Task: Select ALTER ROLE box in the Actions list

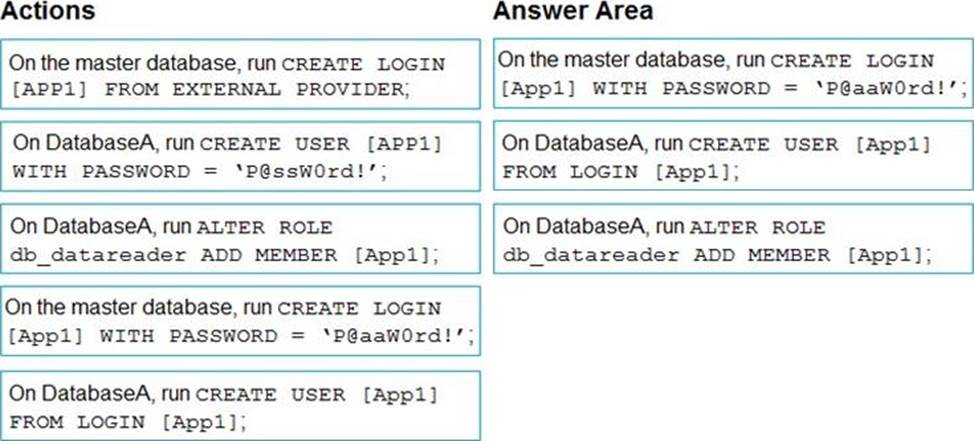Action: [x=240, y=239]
